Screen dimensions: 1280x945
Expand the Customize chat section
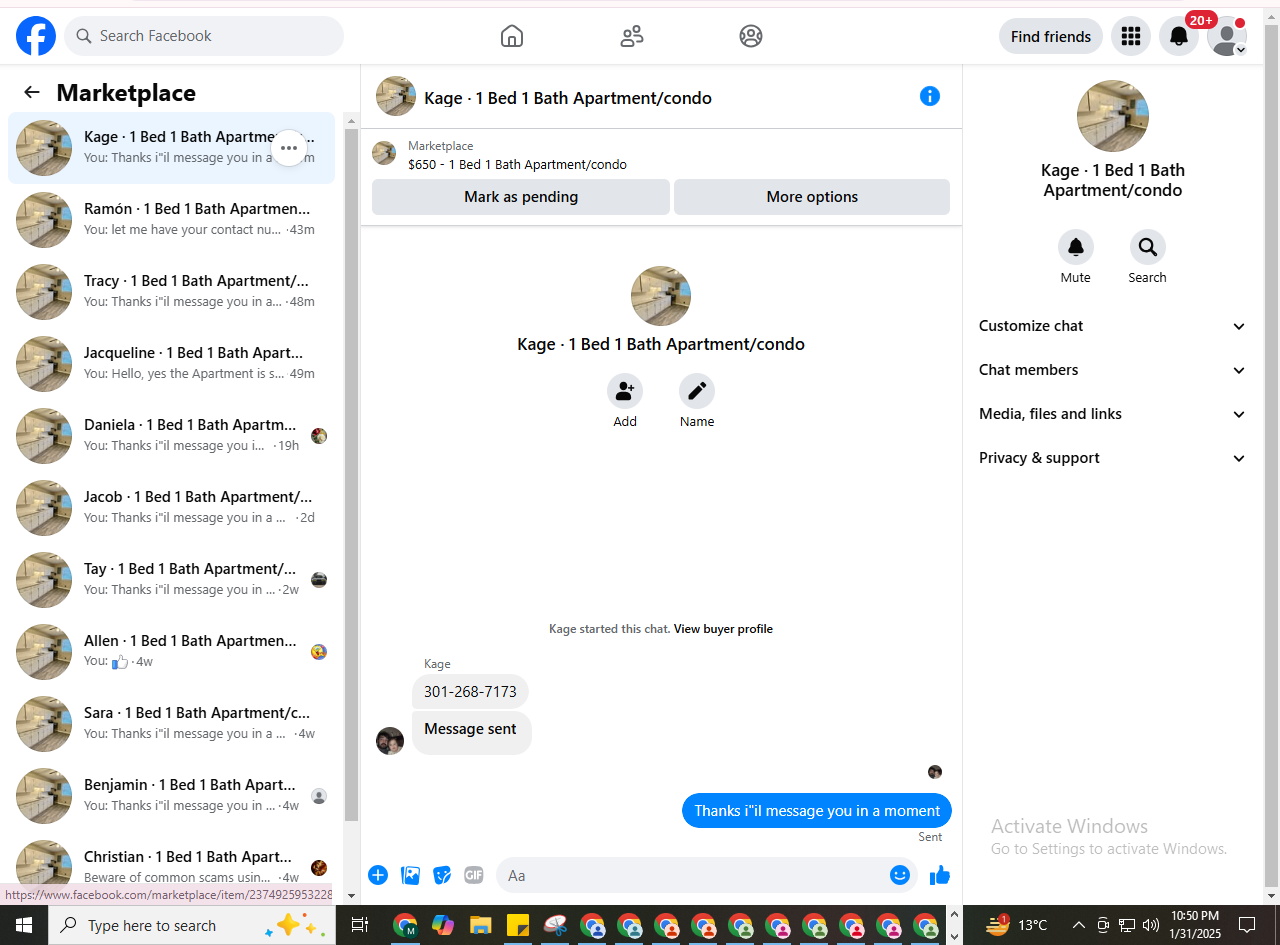pos(1112,326)
